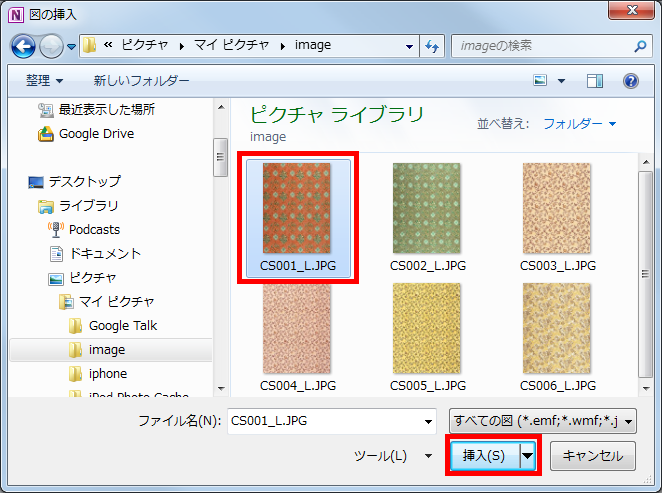
Task: Click the デスクトップ monitor icon
Action: (x=36, y=182)
